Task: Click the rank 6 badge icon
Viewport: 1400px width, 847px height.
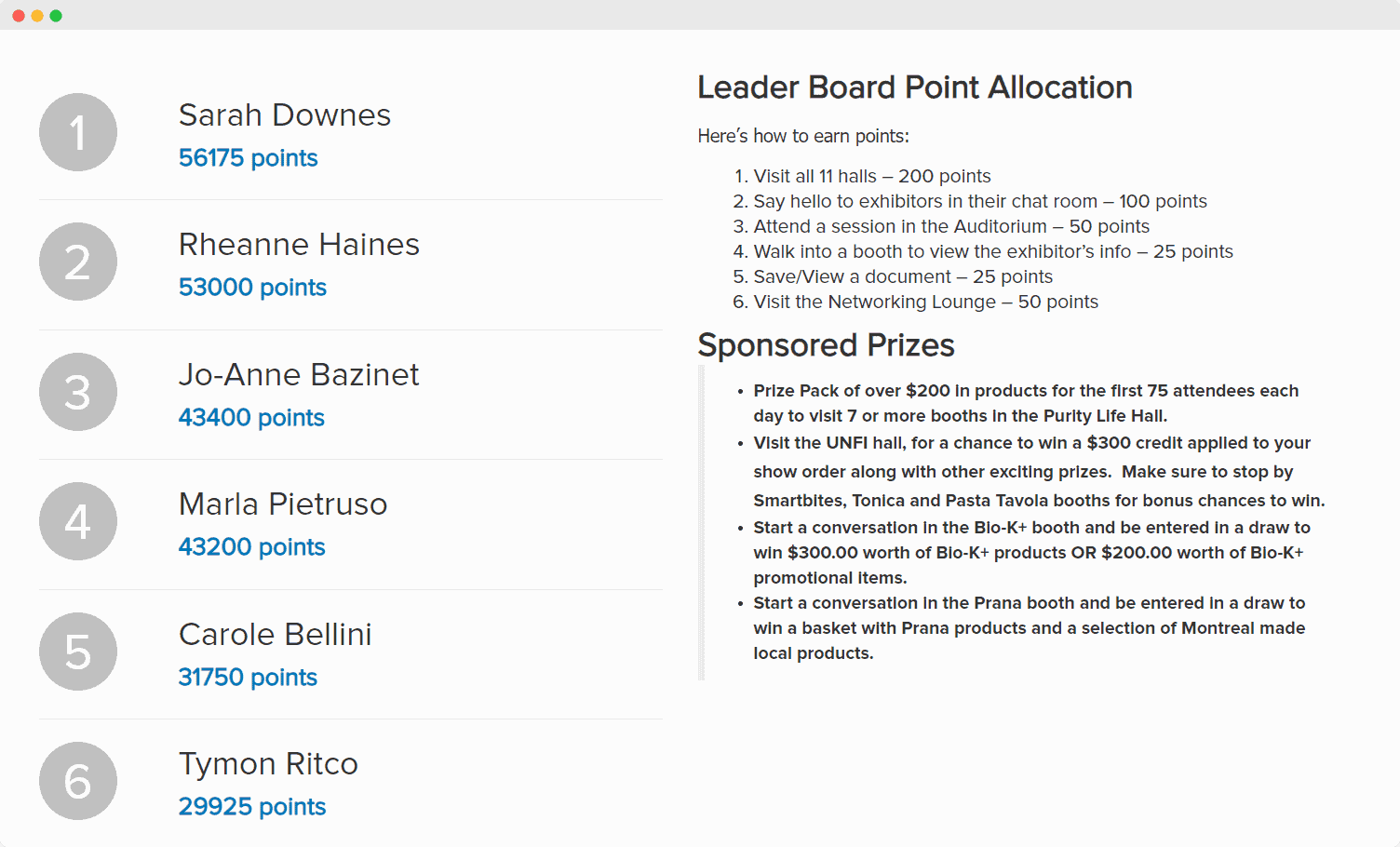Action: coord(77,781)
